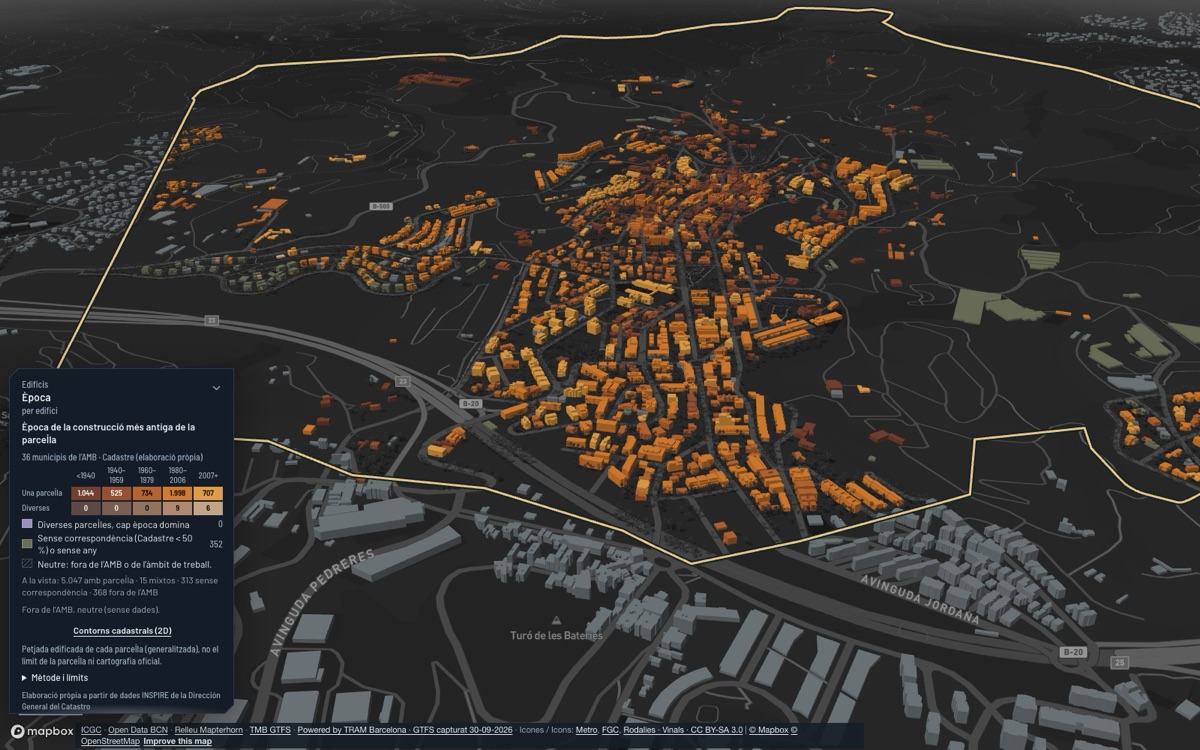Click the 'GTFS capturat 30-09-2026' text

coord(462,730)
